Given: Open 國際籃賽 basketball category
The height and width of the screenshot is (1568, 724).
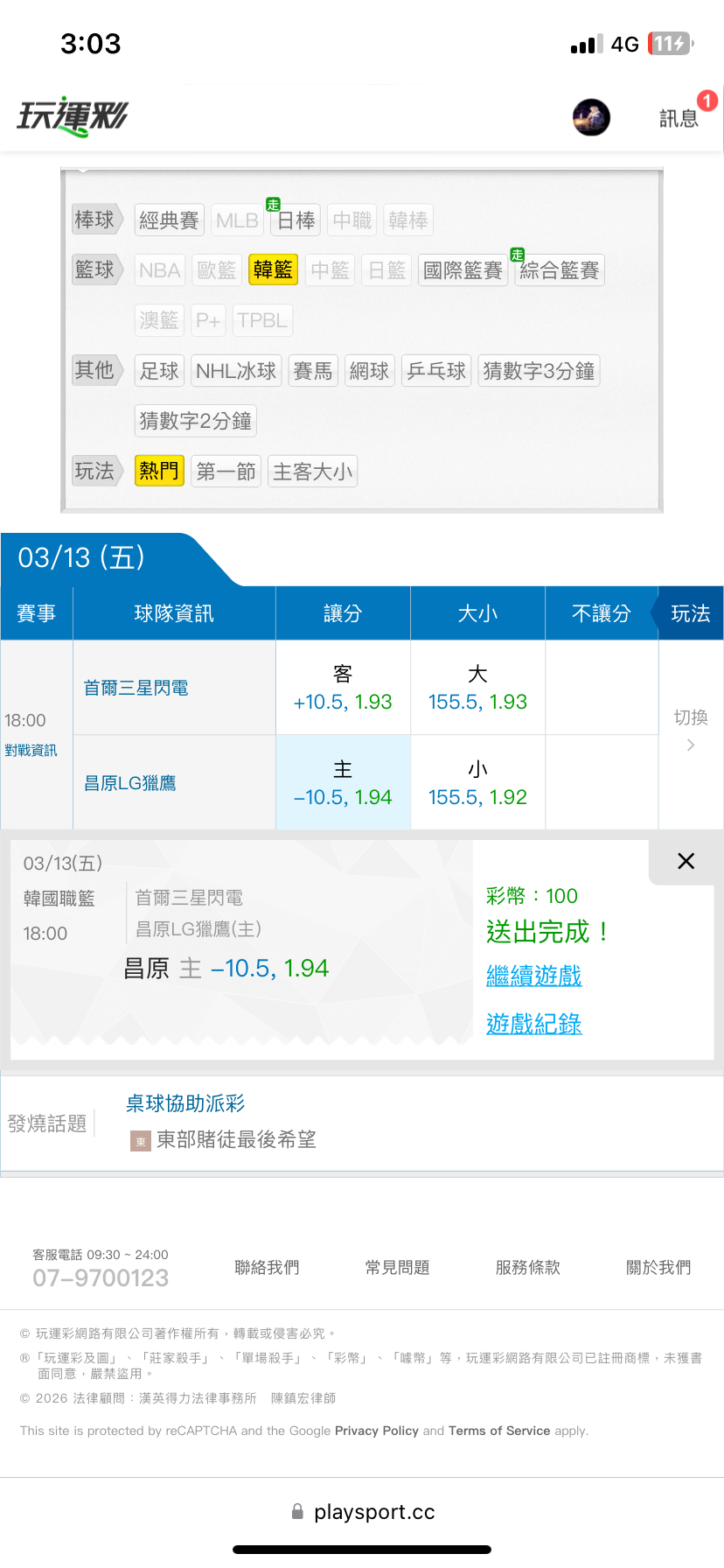Looking at the screenshot, I should tap(463, 270).
